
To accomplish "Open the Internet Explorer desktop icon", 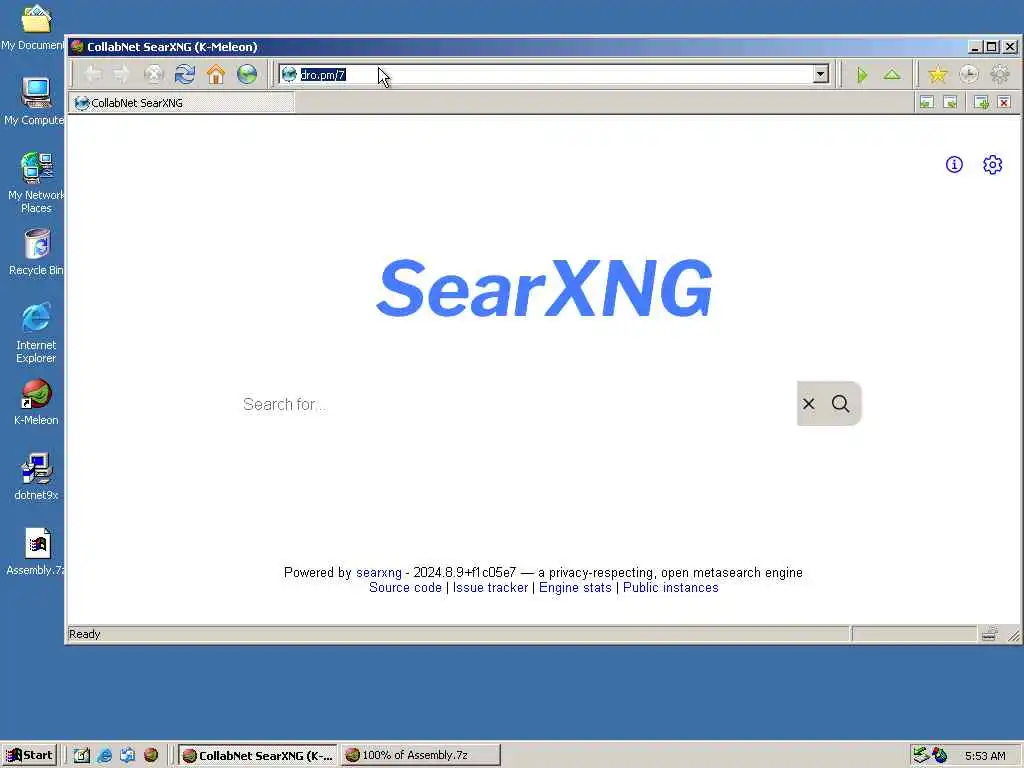I will pyautogui.click(x=36, y=333).
